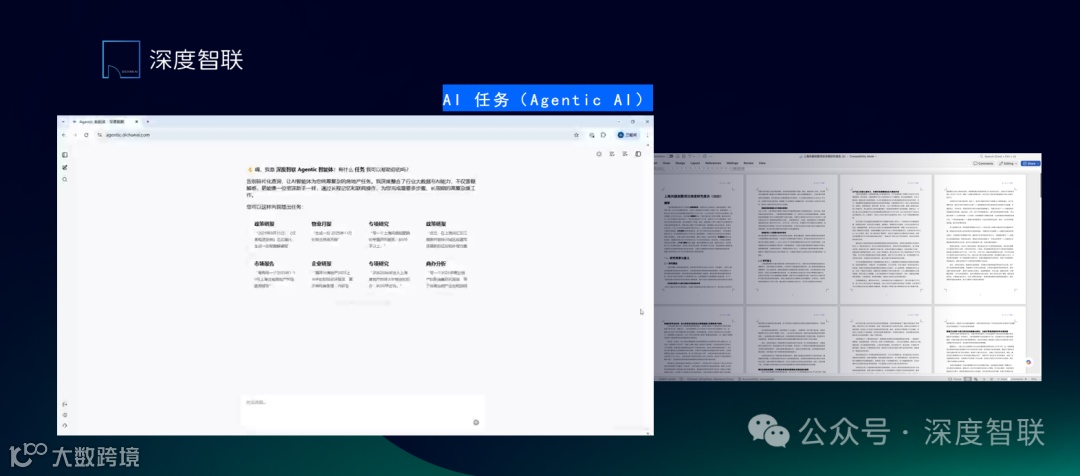Screen dimensions: 1080x476
Task: Open the Review tab in Word
Action: coord(749,163)
